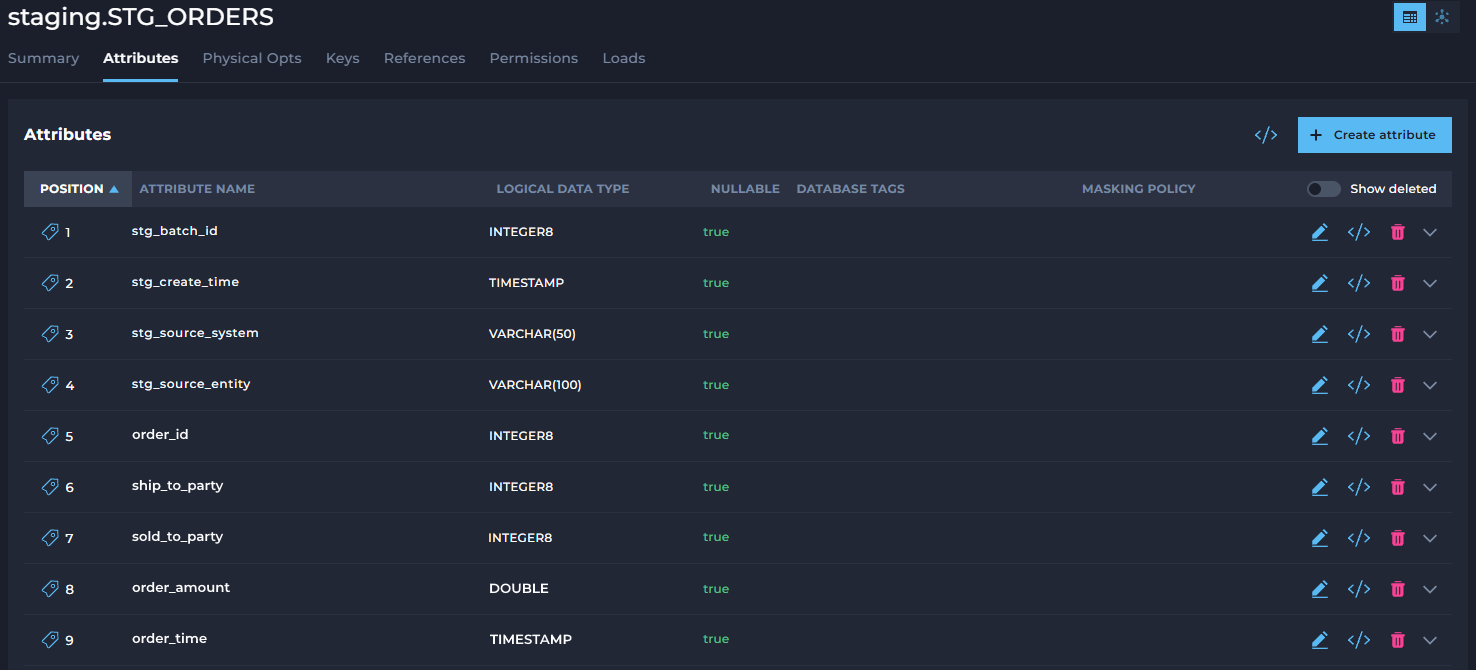Edit the order_time attribute
The height and width of the screenshot is (670, 1476).
pyautogui.click(x=1320, y=640)
